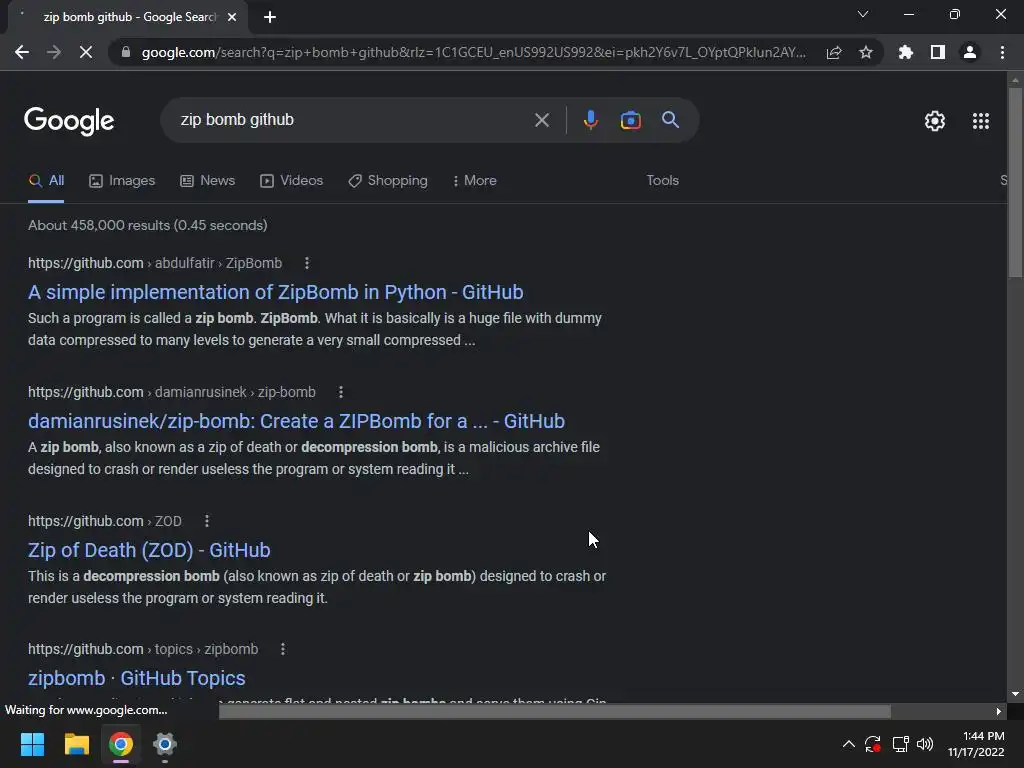Open File Explorer from taskbar
Image resolution: width=1024 pixels, height=768 pixels.
[76, 744]
